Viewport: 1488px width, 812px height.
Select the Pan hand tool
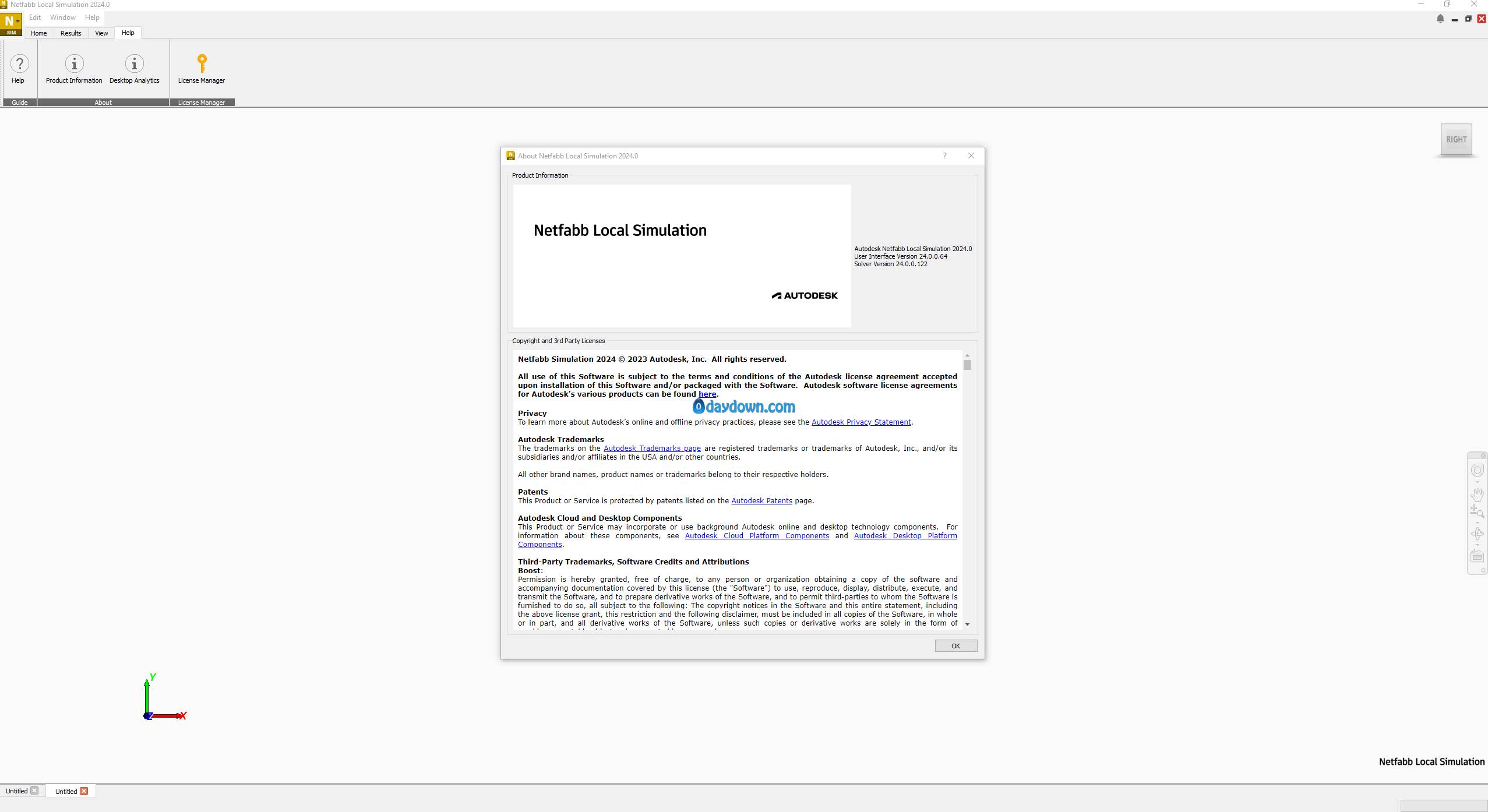[x=1477, y=495]
